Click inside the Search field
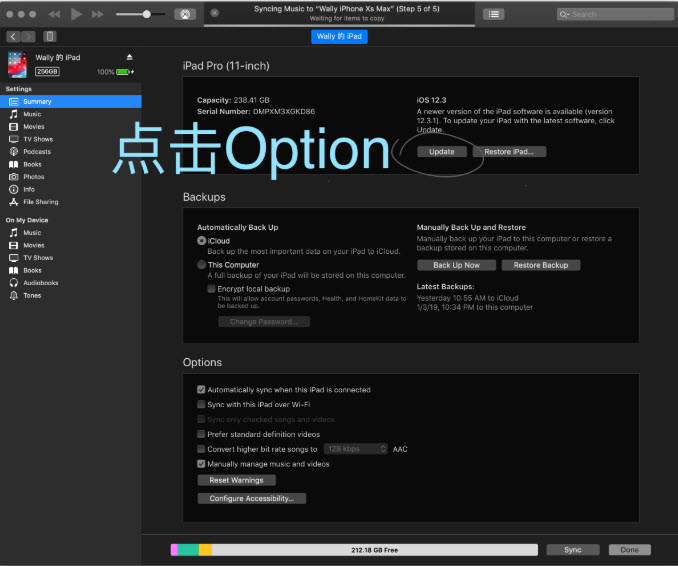The image size is (678, 566). (615, 14)
